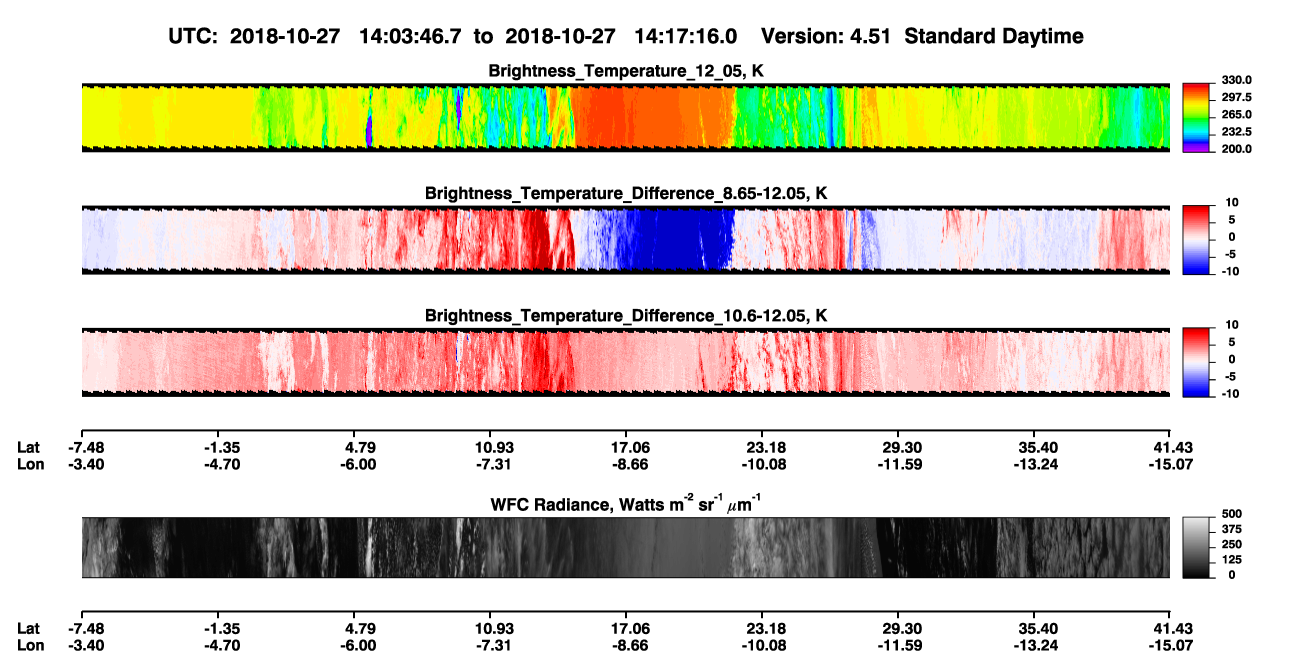Viewport: 1300px width, 667px height.
Task: Click the end time 14:17:16.0 in the title
Action: pos(686,37)
